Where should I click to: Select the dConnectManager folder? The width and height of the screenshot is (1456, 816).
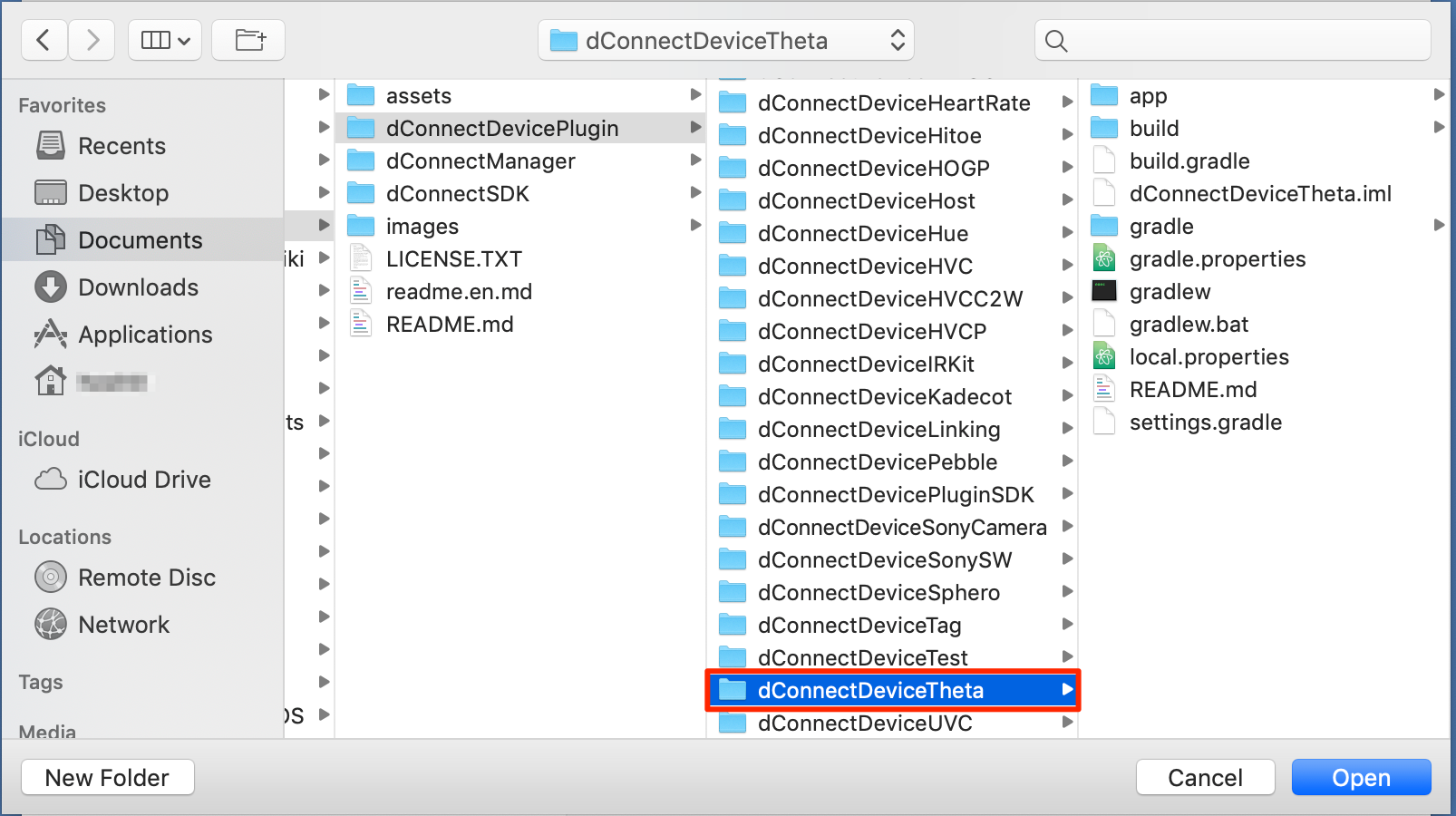coord(480,161)
